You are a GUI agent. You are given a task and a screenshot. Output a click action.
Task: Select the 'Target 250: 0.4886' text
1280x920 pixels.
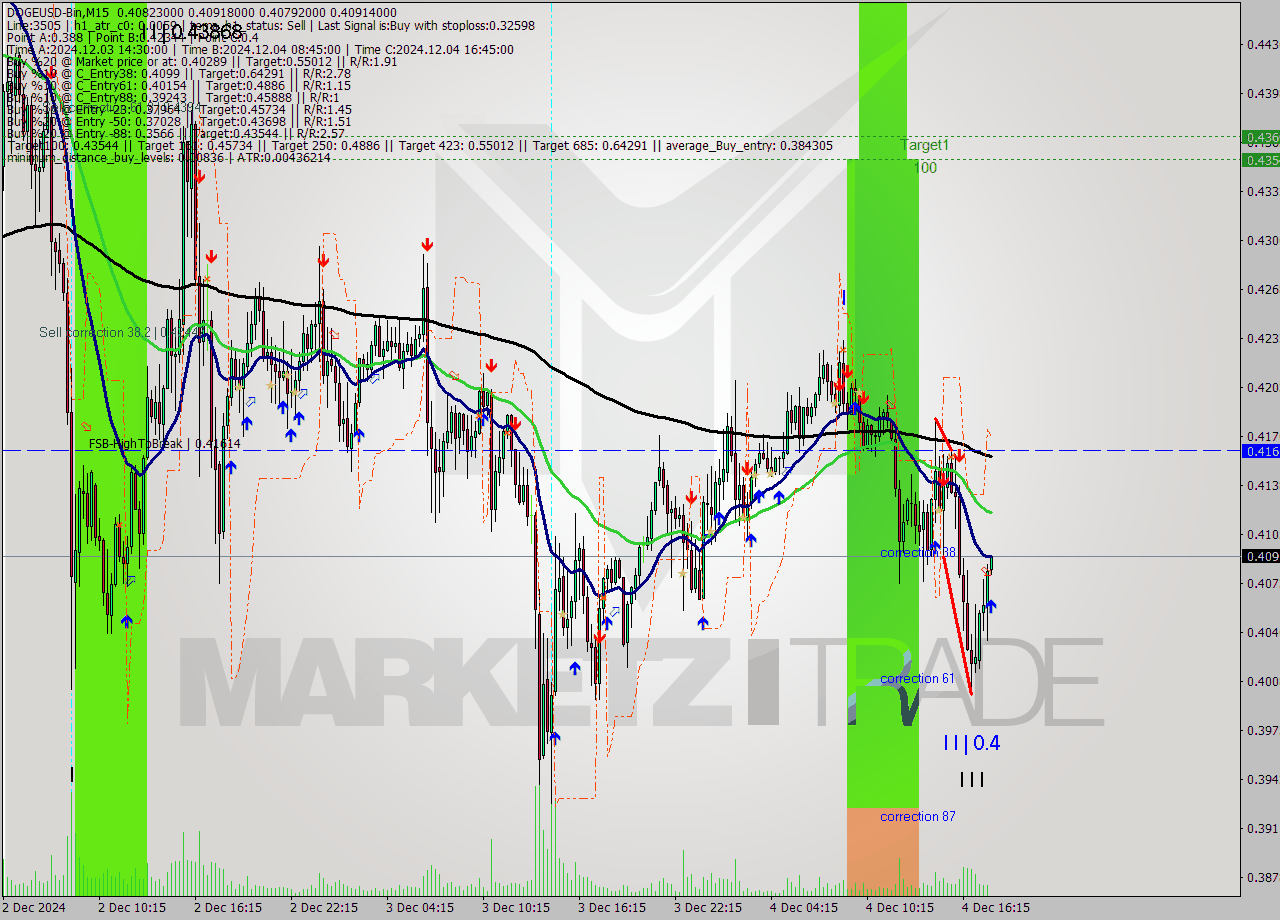click(x=328, y=145)
